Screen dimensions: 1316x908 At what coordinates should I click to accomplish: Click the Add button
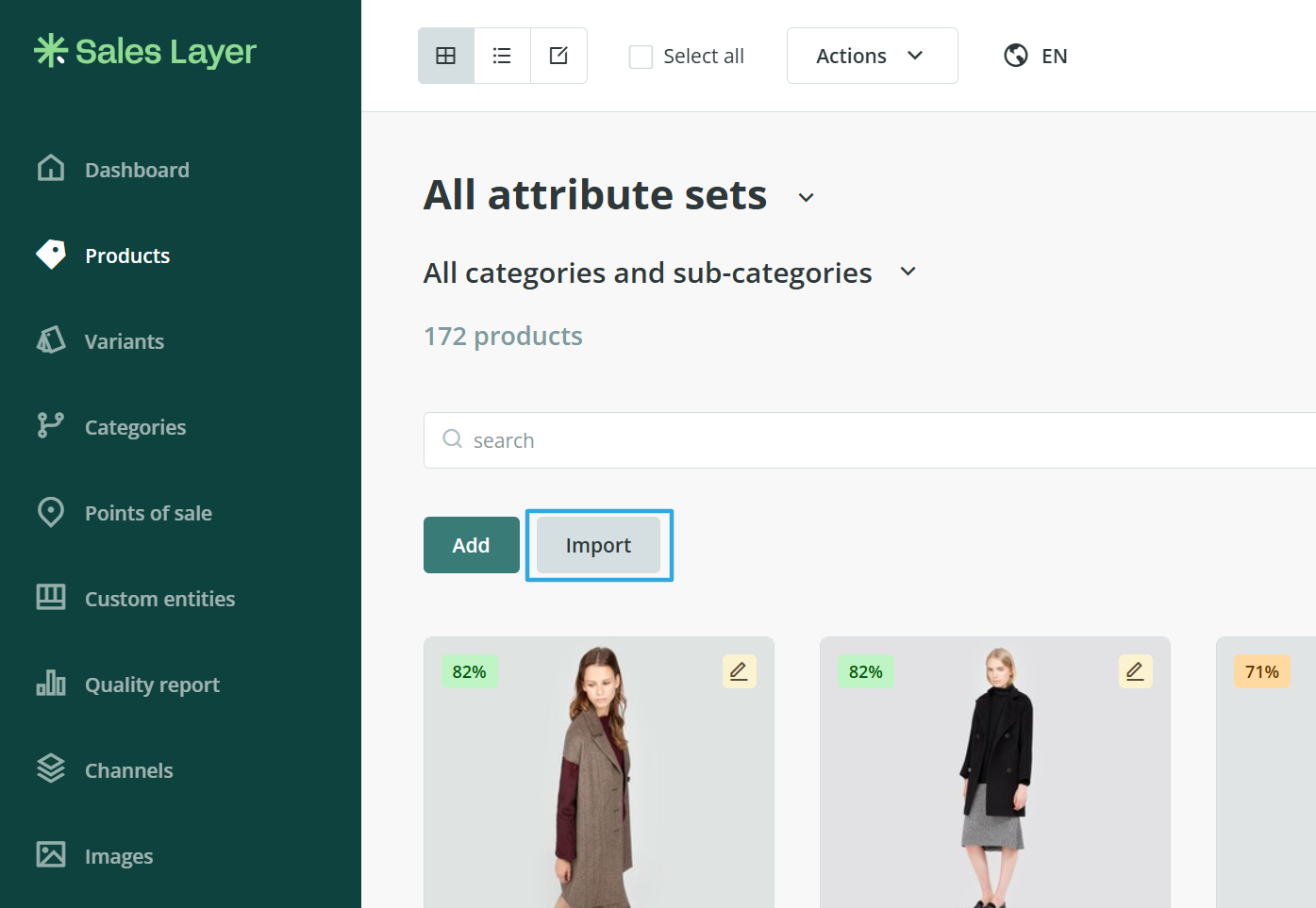[472, 545]
